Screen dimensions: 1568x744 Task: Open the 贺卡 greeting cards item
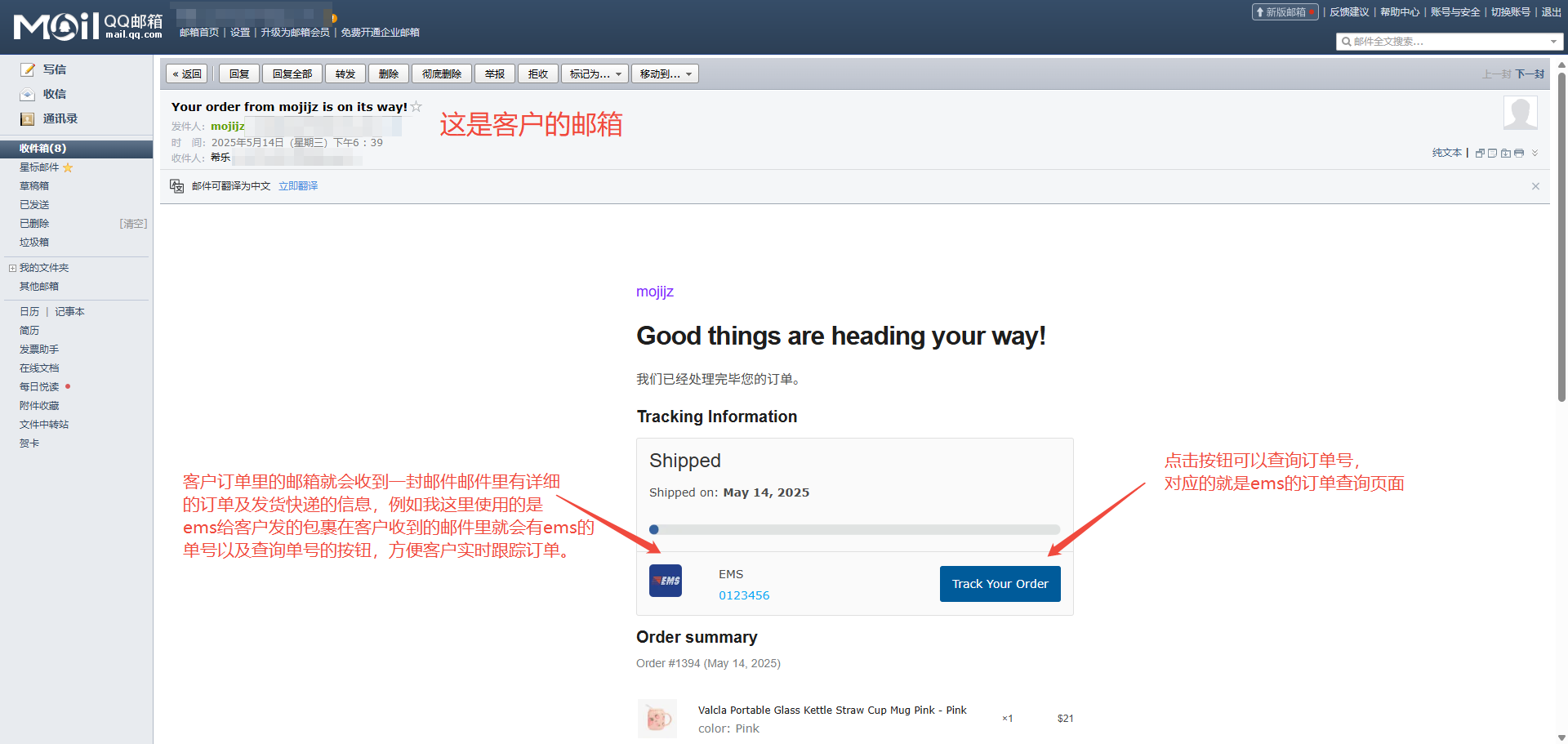click(x=29, y=443)
